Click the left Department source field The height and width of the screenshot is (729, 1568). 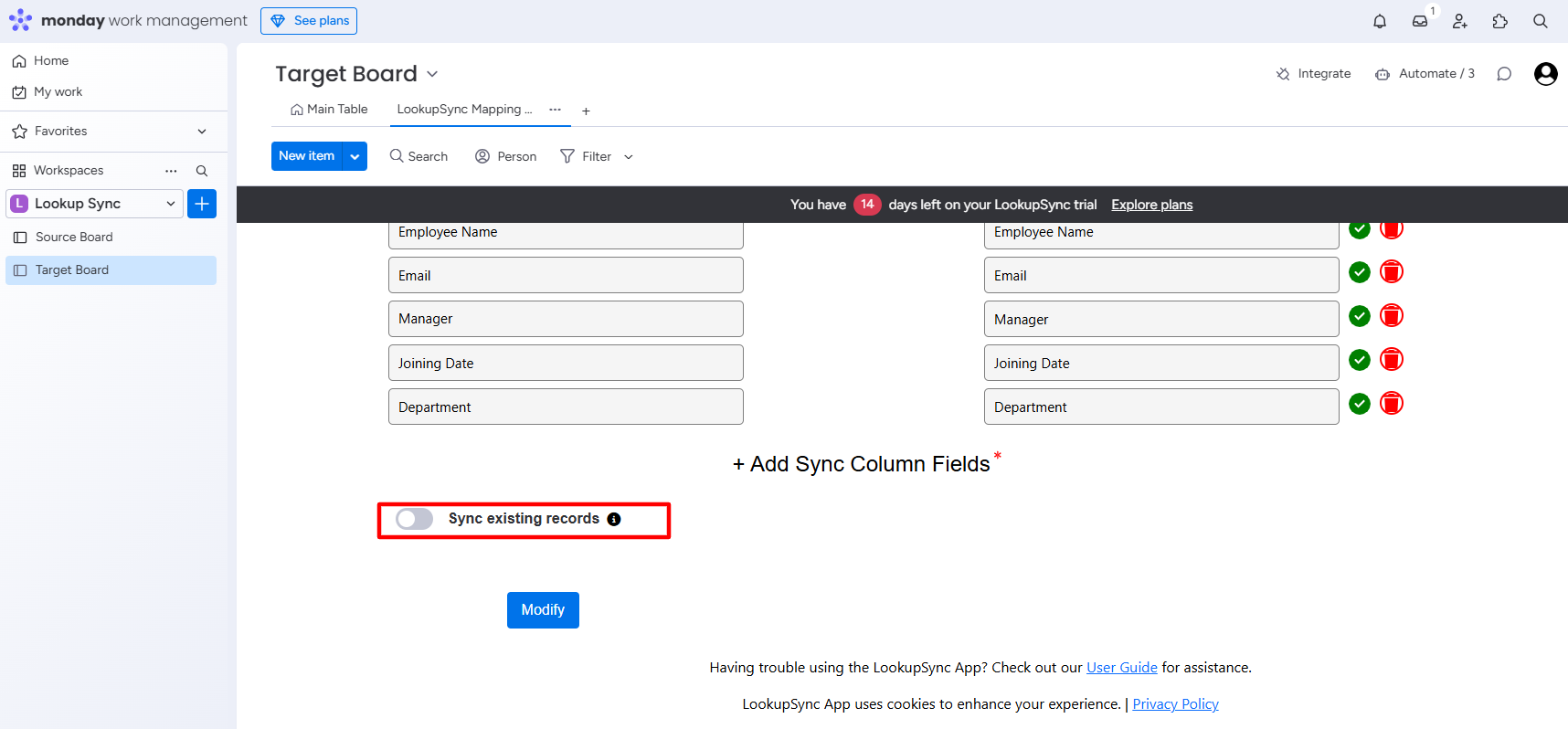click(x=566, y=407)
